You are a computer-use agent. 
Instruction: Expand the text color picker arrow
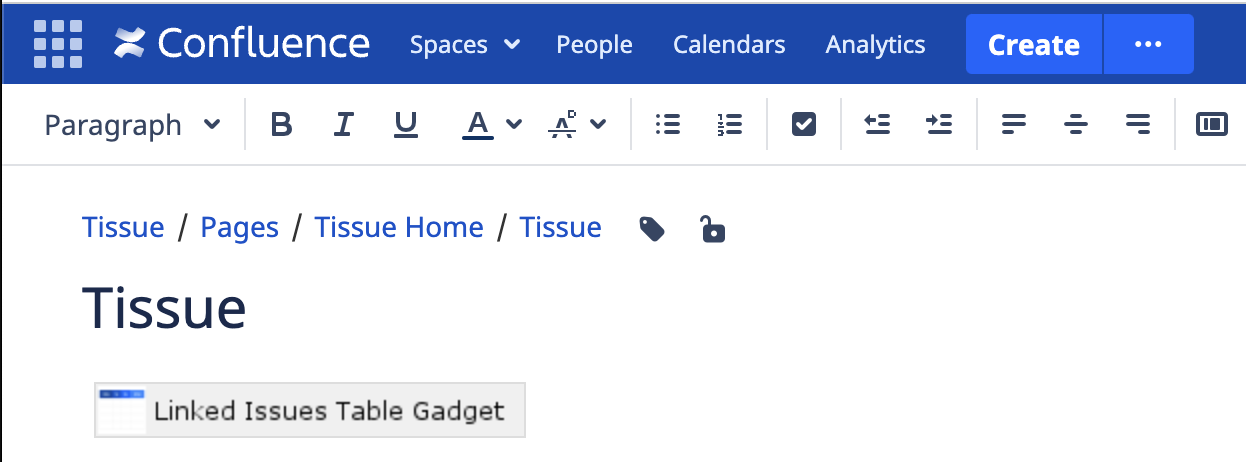tap(514, 124)
